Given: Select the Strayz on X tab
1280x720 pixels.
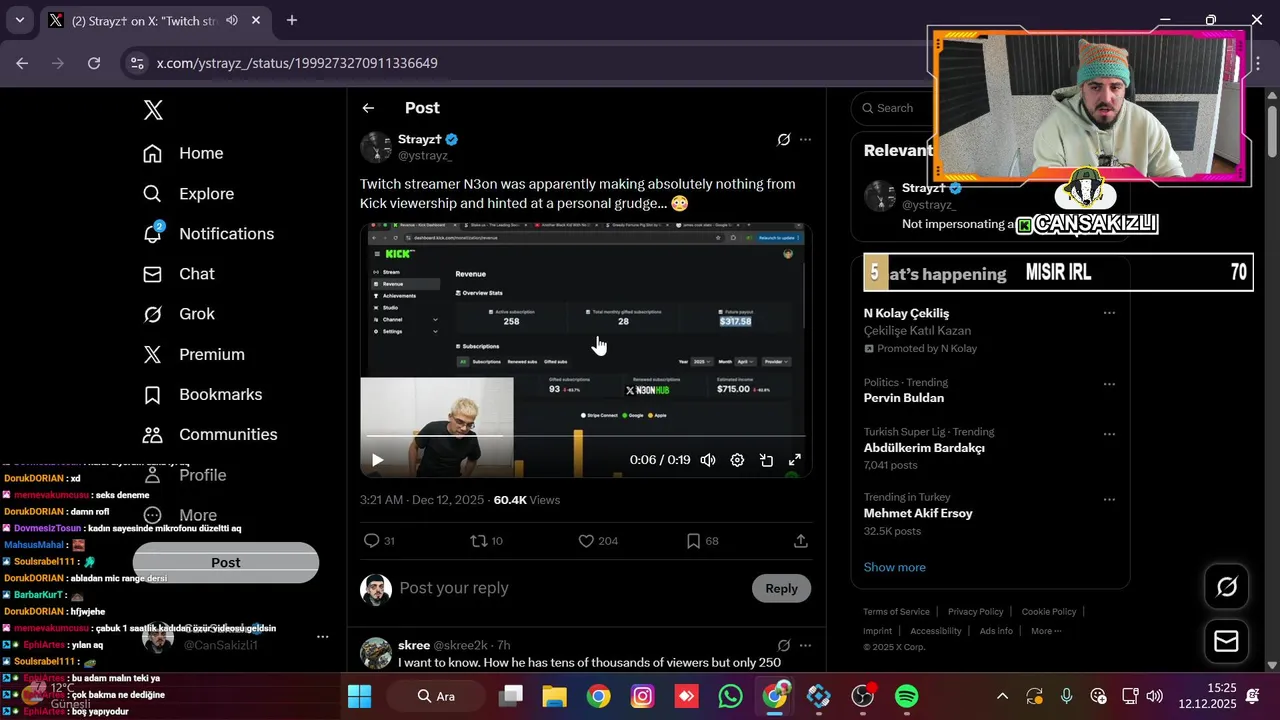Looking at the screenshot, I should [155, 20].
